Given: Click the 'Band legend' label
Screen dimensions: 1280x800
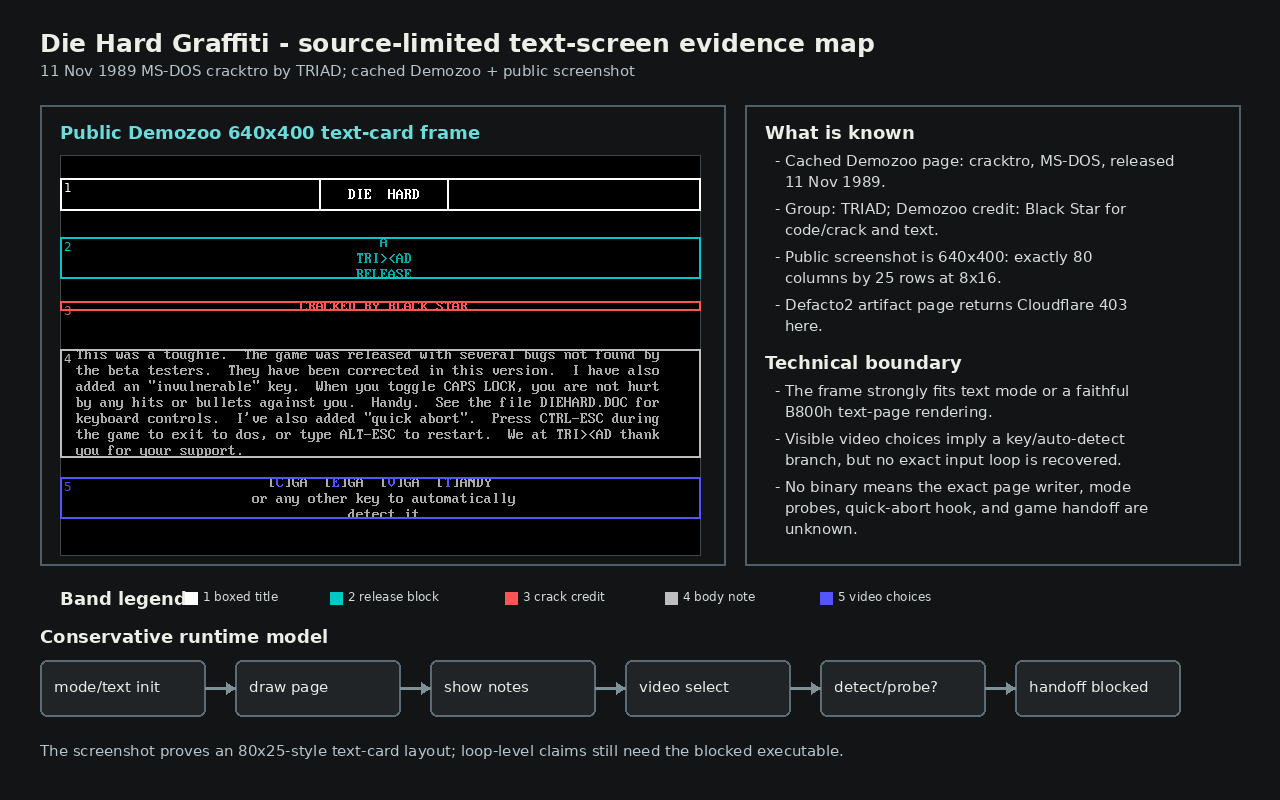Looking at the screenshot, I should coord(123,599).
